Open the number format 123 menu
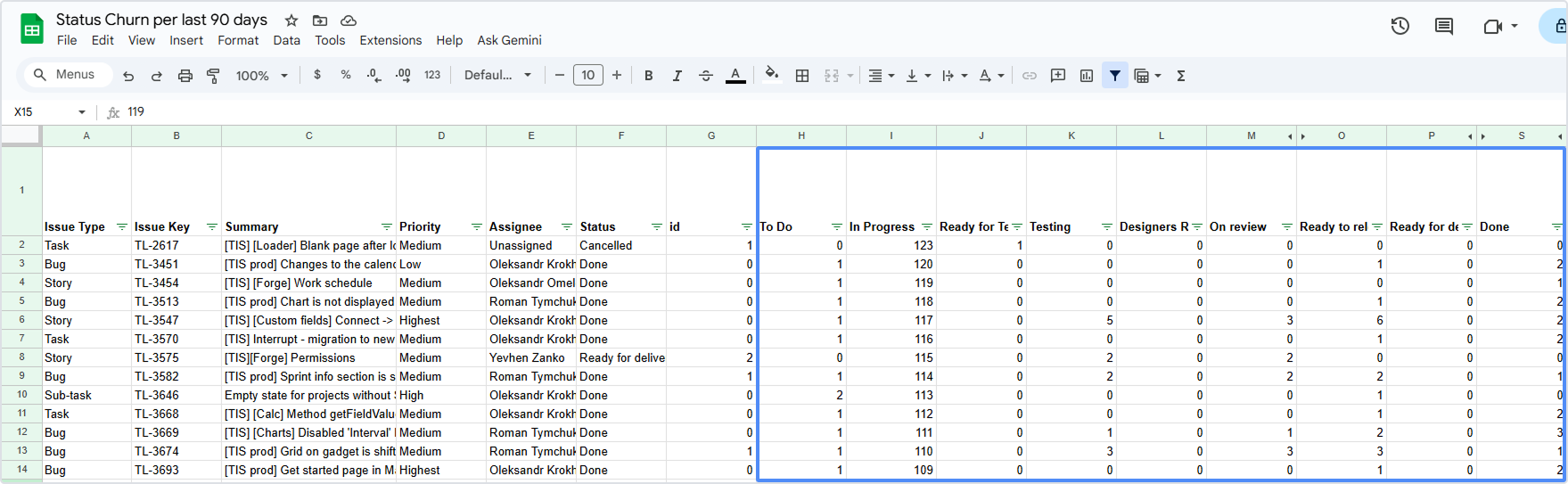The width and height of the screenshot is (1568, 484). click(x=432, y=76)
